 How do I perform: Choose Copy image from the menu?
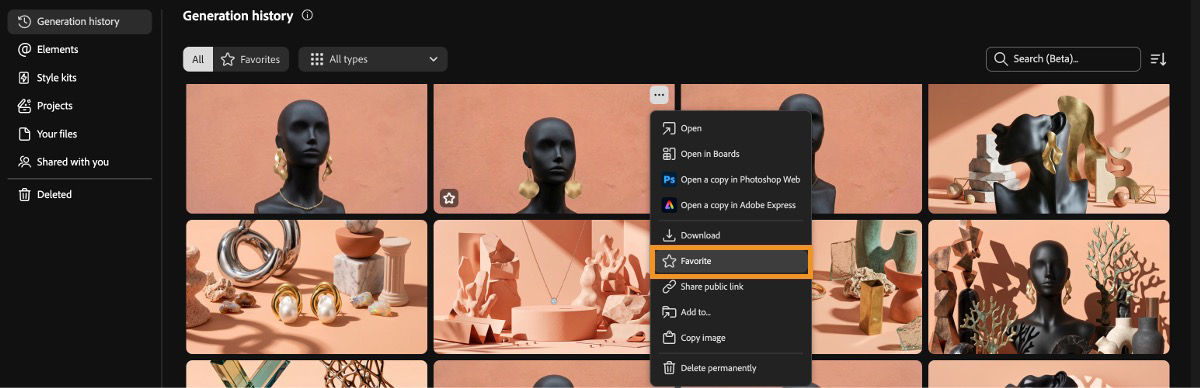click(x=730, y=338)
